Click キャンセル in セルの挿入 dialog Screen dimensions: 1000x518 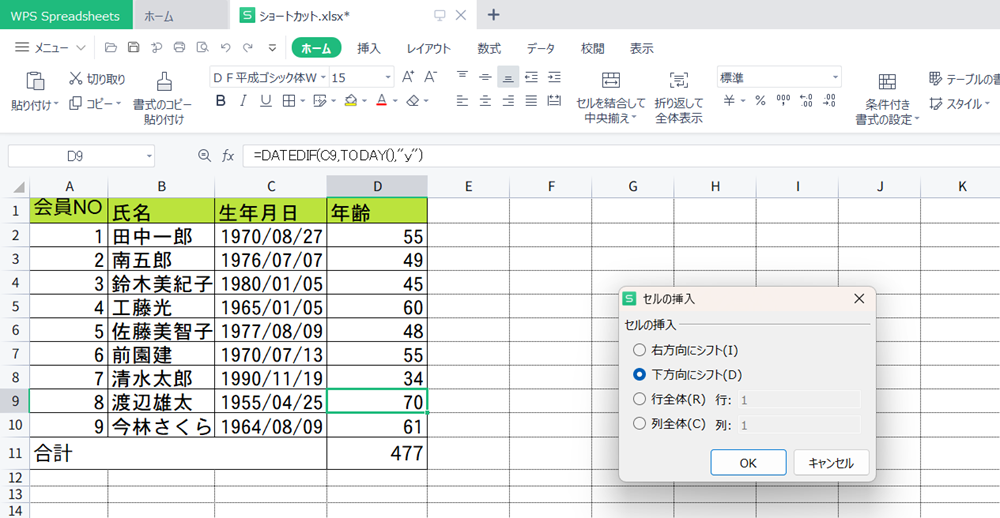click(x=831, y=463)
